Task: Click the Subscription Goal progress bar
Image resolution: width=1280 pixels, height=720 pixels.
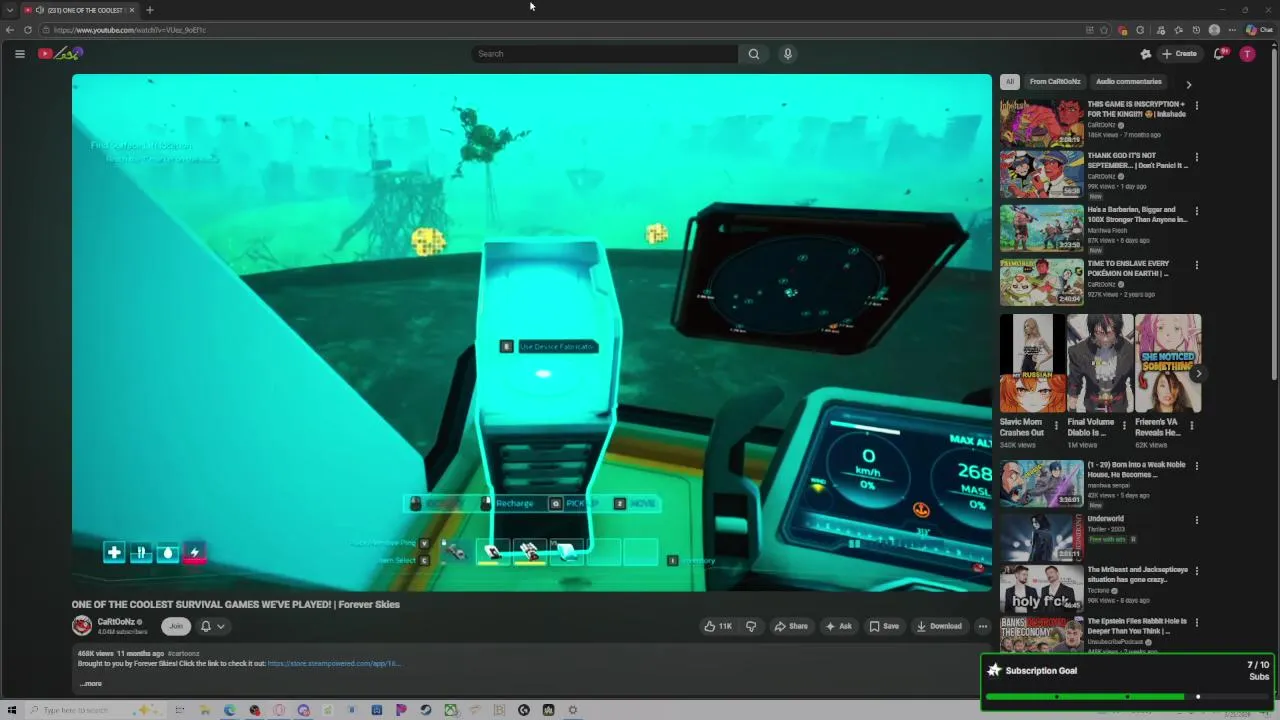Action: 1127,696
